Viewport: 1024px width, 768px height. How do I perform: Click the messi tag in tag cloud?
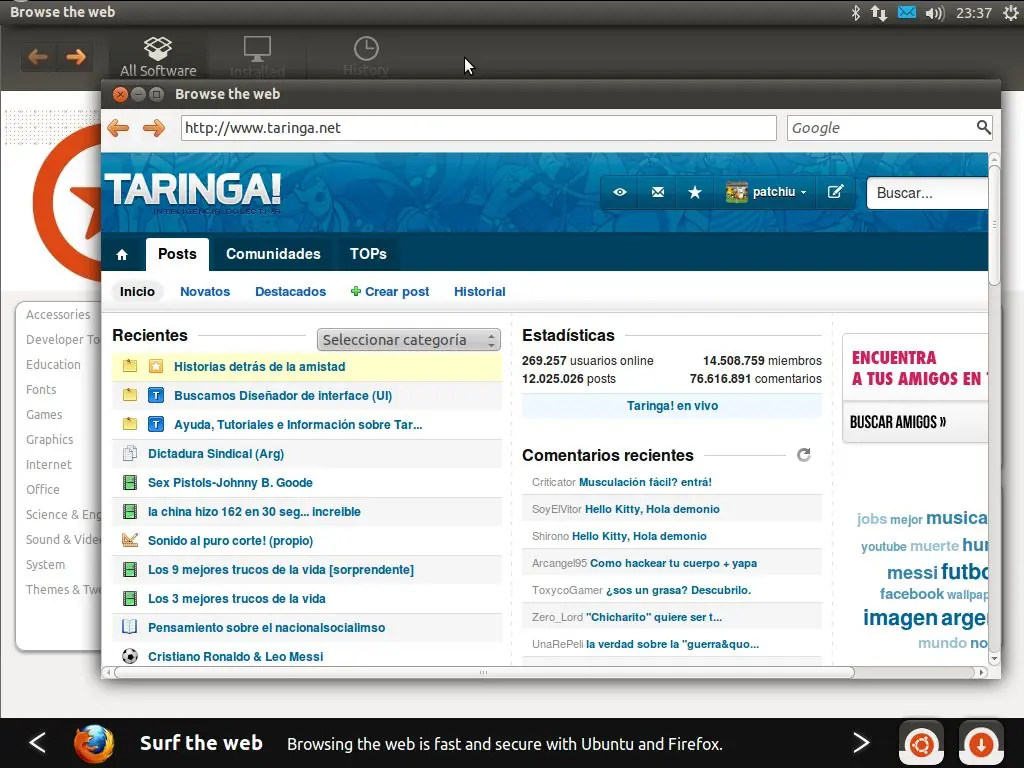point(912,573)
